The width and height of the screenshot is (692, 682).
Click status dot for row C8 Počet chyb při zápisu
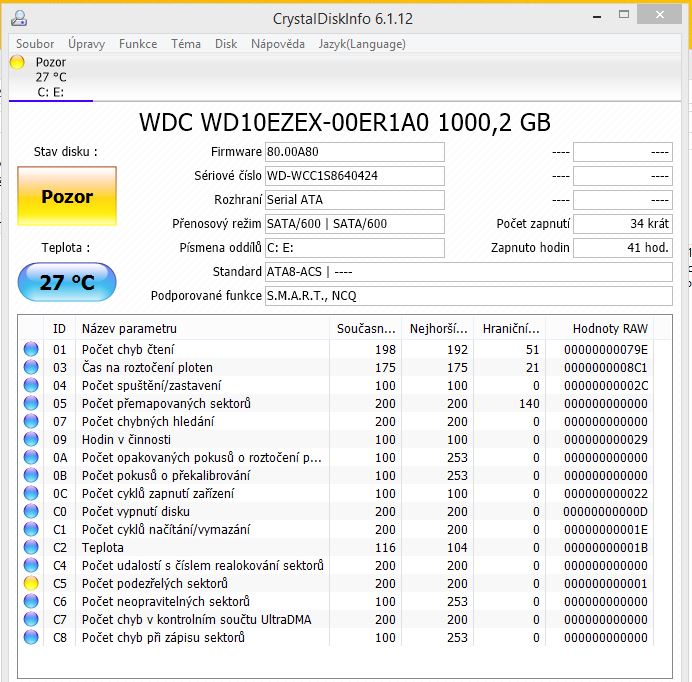31,637
